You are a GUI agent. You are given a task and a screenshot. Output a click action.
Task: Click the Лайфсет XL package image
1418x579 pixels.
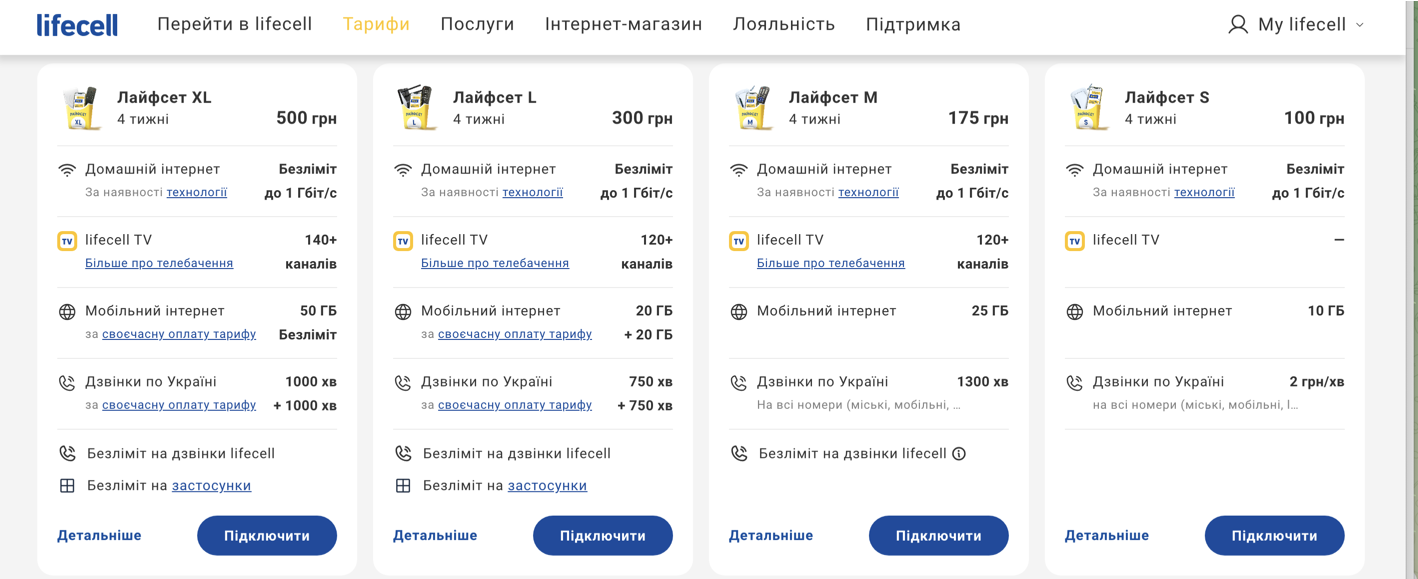click(x=81, y=108)
